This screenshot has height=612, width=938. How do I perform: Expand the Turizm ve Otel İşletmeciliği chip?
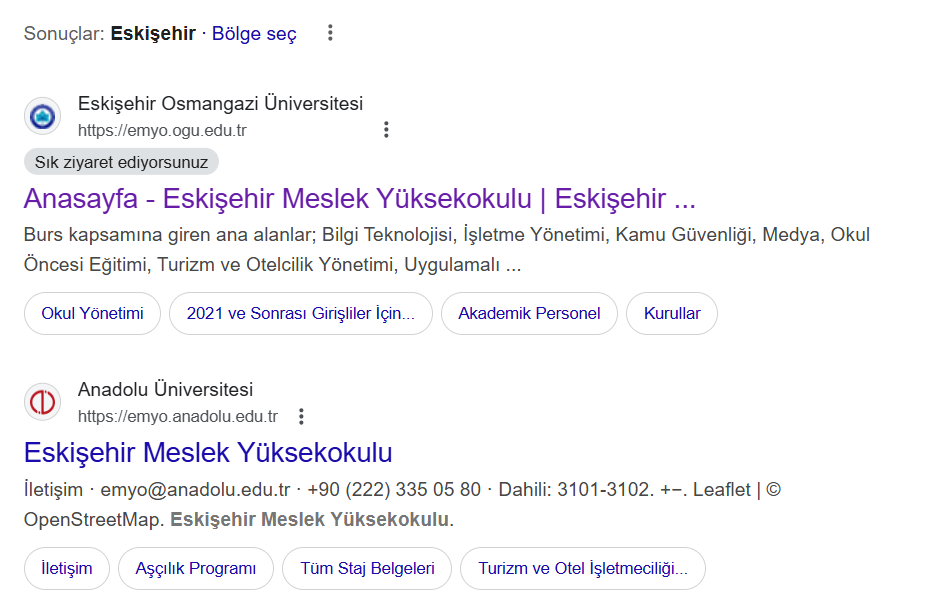(x=583, y=568)
